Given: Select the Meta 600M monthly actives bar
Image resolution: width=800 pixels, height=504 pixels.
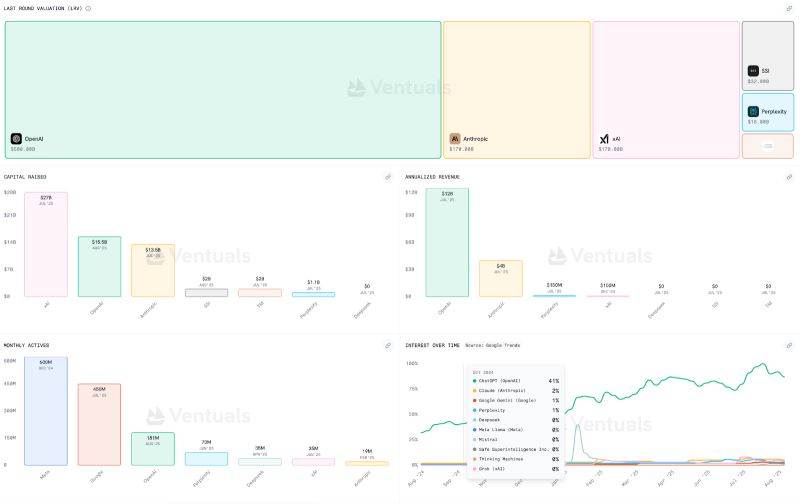Looking at the screenshot, I should (x=46, y=410).
